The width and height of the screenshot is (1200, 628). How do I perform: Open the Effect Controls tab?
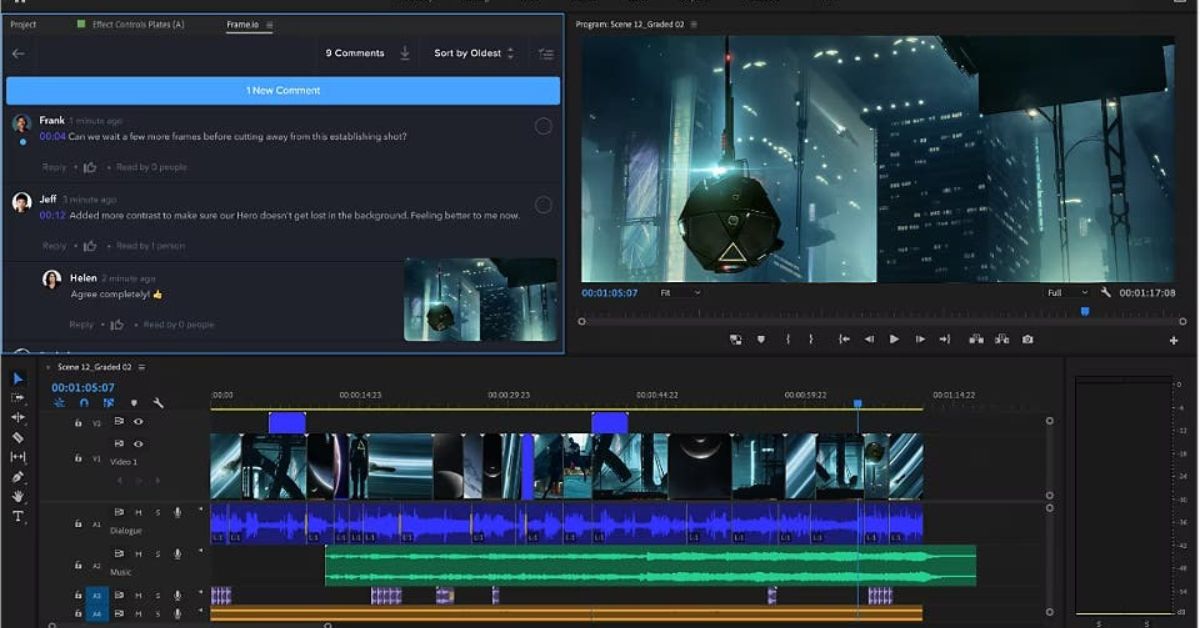point(137,24)
